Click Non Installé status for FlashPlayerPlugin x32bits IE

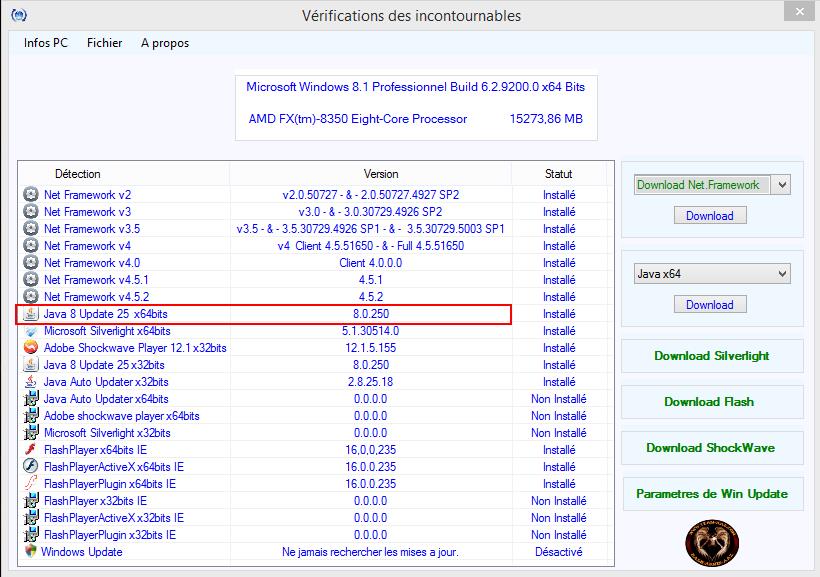[x=559, y=535]
